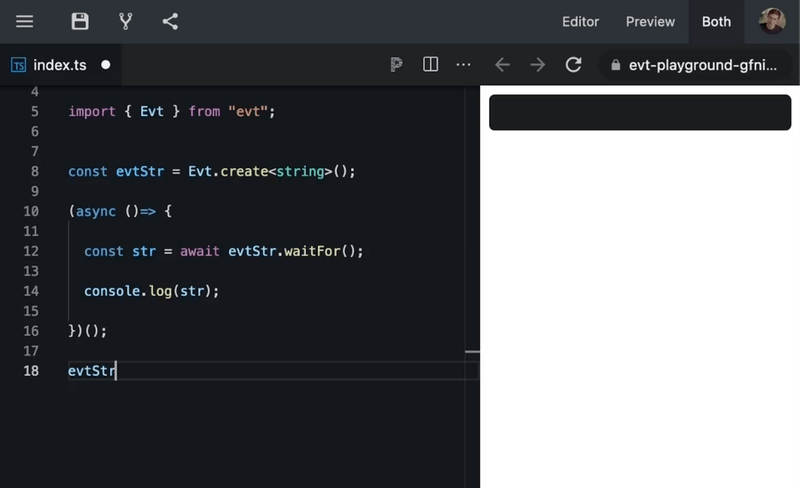Click the share icon
The height and width of the screenshot is (488, 800).
click(x=170, y=21)
